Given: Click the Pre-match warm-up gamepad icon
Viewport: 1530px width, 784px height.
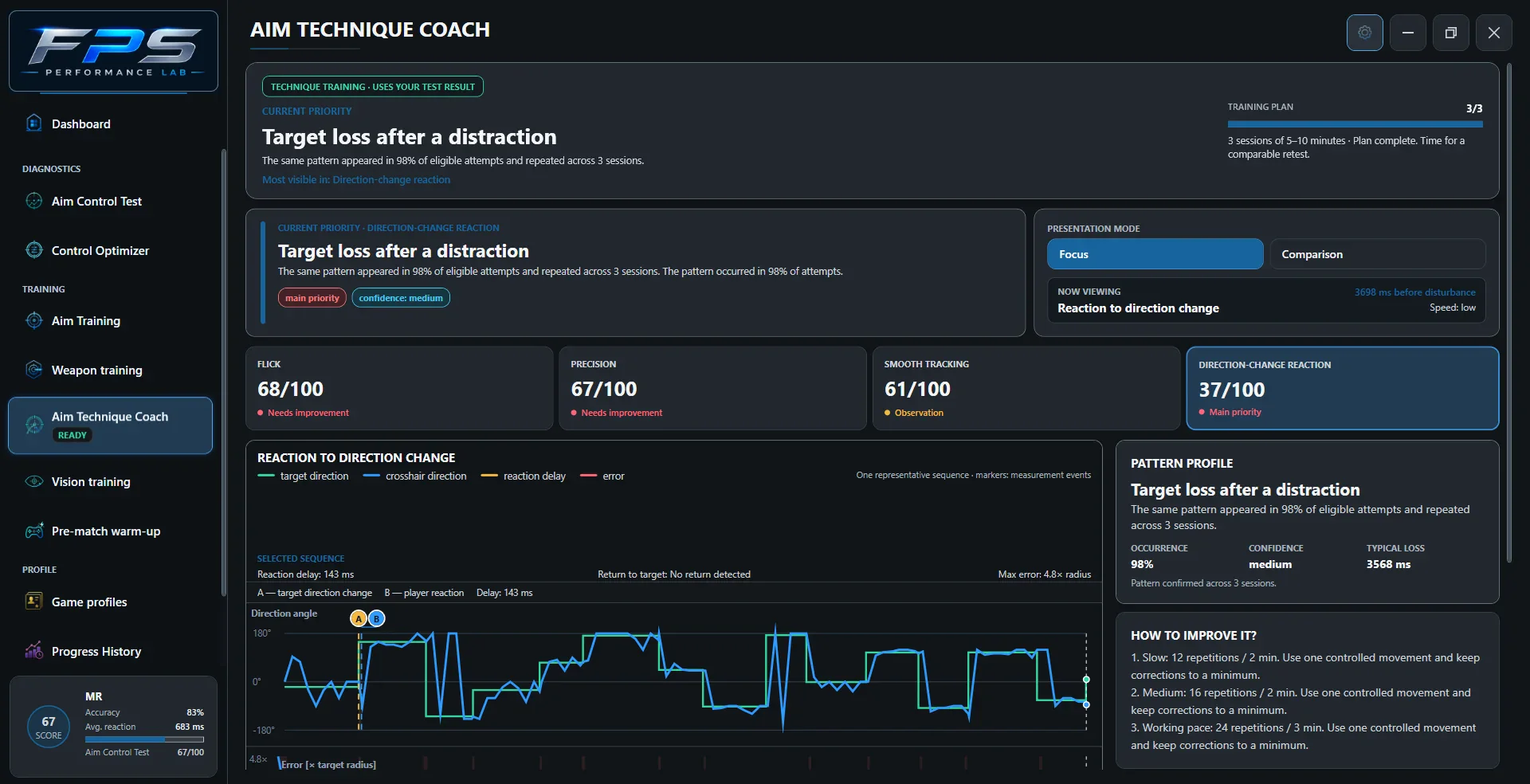Looking at the screenshot, I should pos(33,531).
